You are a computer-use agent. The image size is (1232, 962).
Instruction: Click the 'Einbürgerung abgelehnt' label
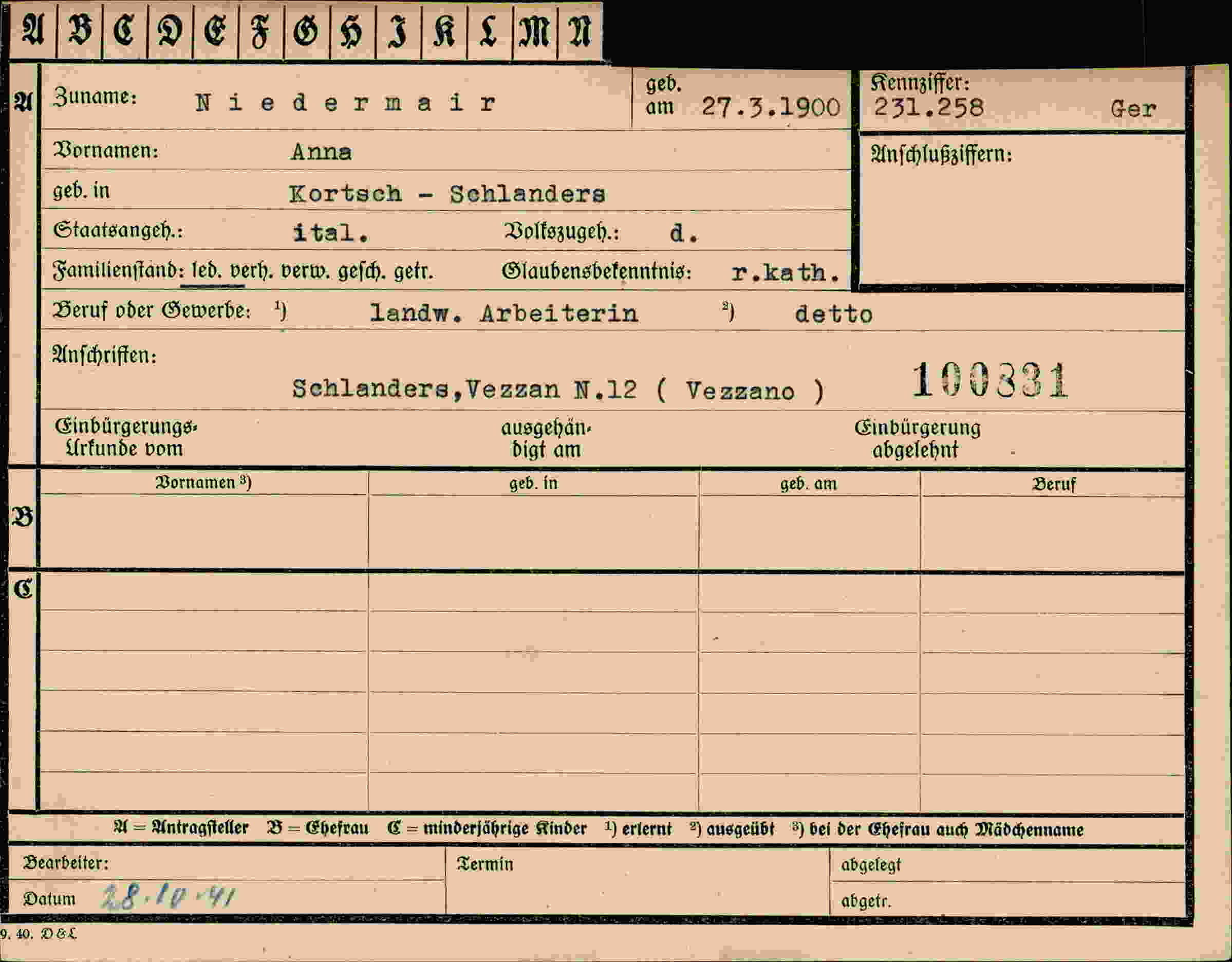pos(917,438)
